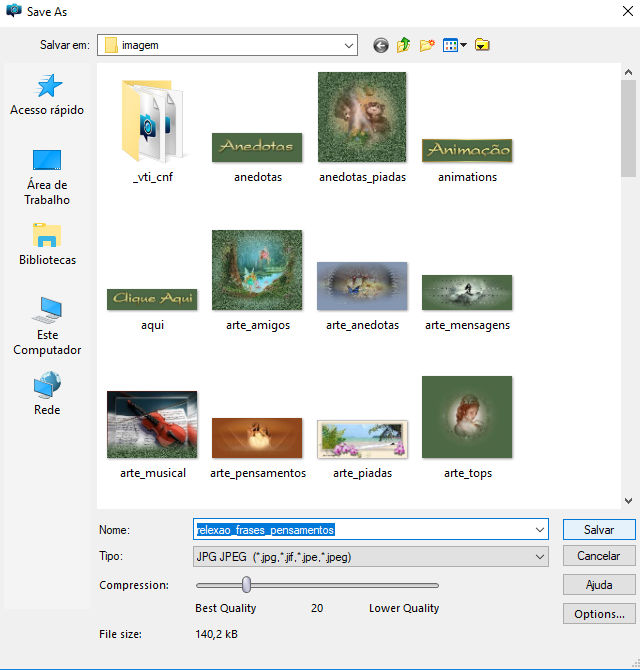Image resolution: width=640 pixels, height=670 pixels.
Task: Click the vertical scrollbar thumb
Action: click(628, 128)
